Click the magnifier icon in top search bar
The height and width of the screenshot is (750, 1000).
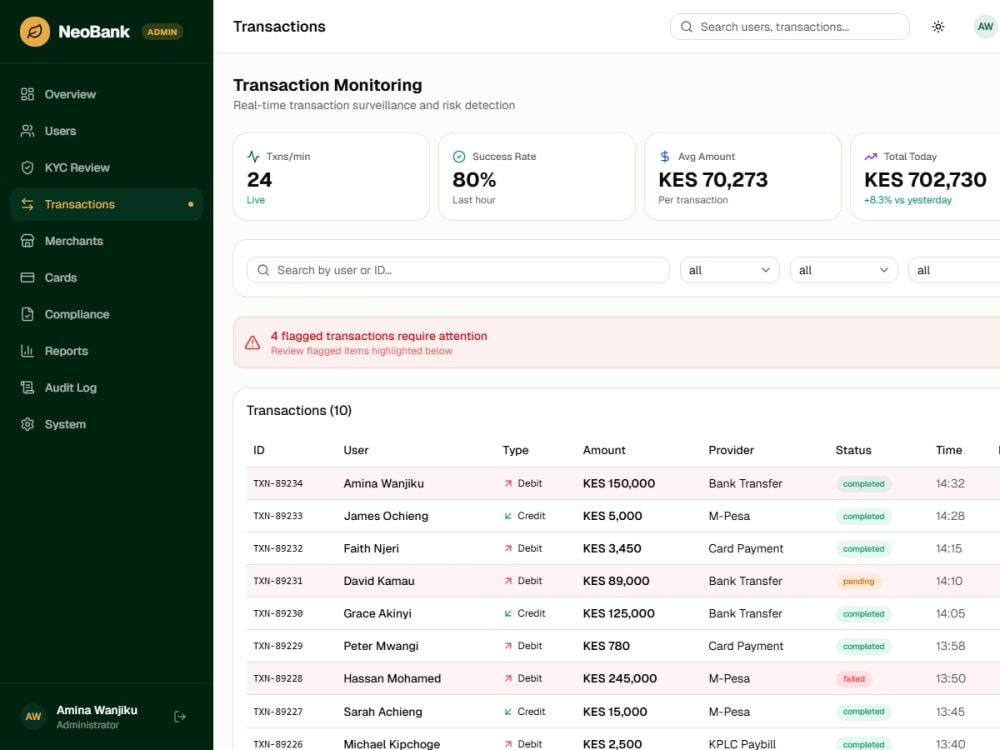pos(687,27)
